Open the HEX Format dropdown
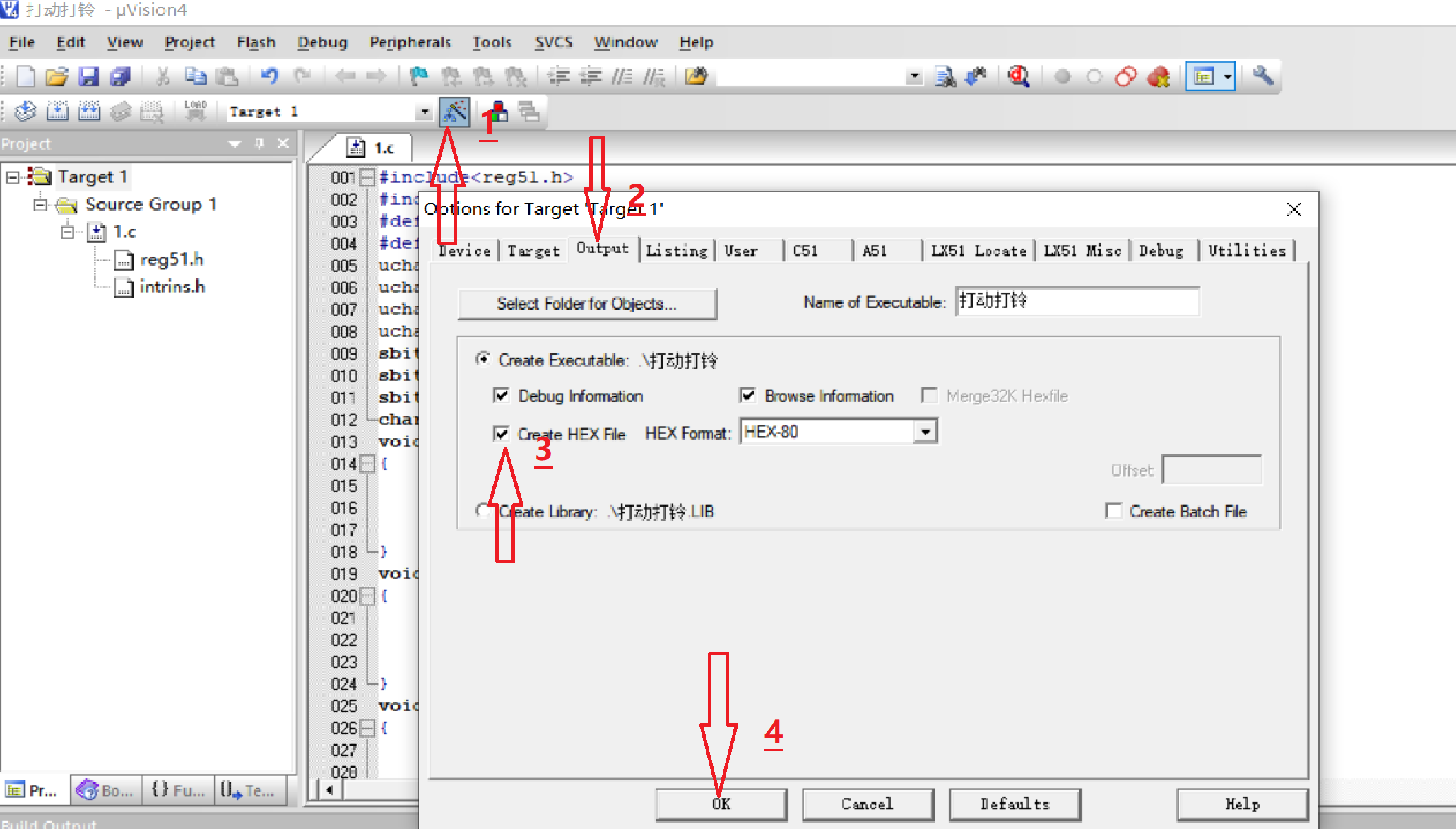The height and width of the screenshot is (829, 1456). click(x=925, y=431)
